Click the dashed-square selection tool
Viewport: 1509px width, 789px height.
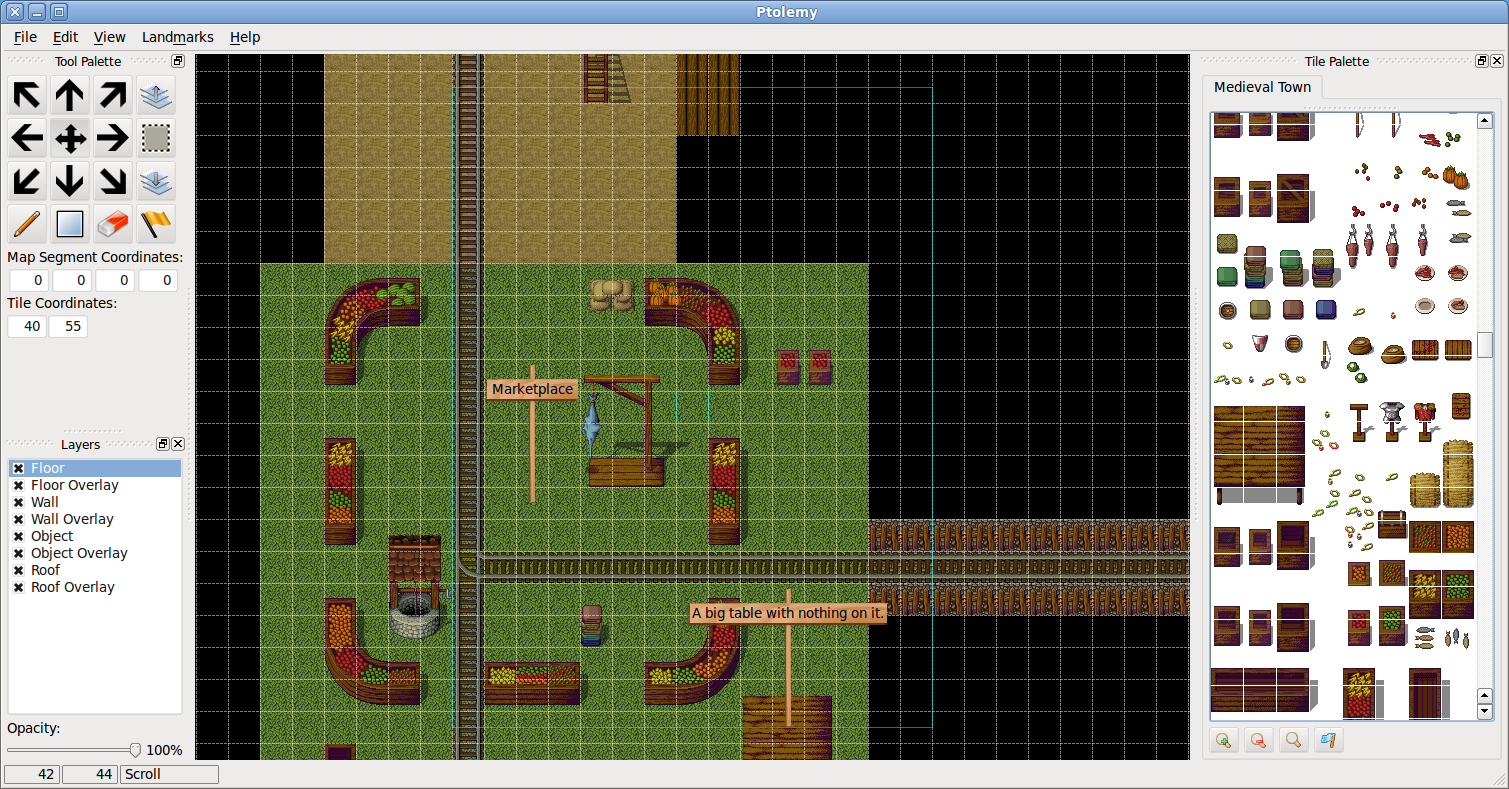click(155, 137)
